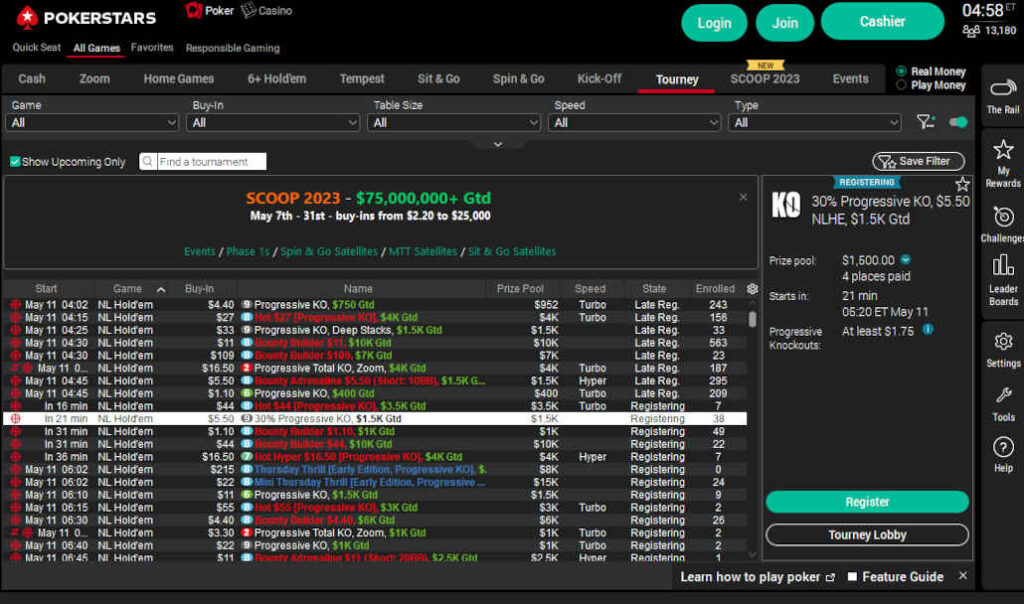This screenshot has width=1024, height=604.
Task: Click the Find a tournament search field
Action: pyautogui.click(x=210, y=162)
